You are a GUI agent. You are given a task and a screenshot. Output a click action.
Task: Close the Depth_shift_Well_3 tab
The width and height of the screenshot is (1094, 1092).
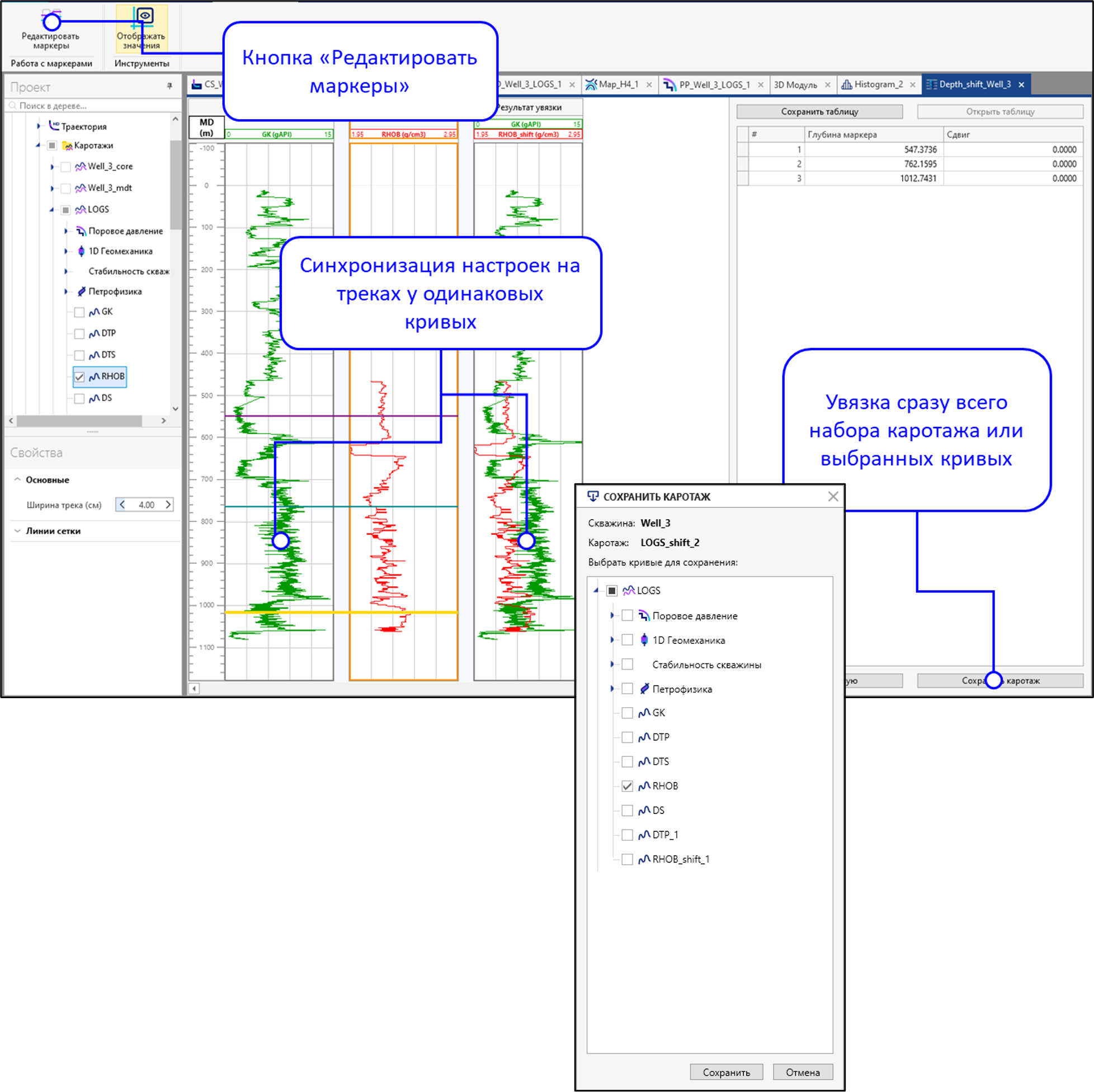tap(1021, 84)
